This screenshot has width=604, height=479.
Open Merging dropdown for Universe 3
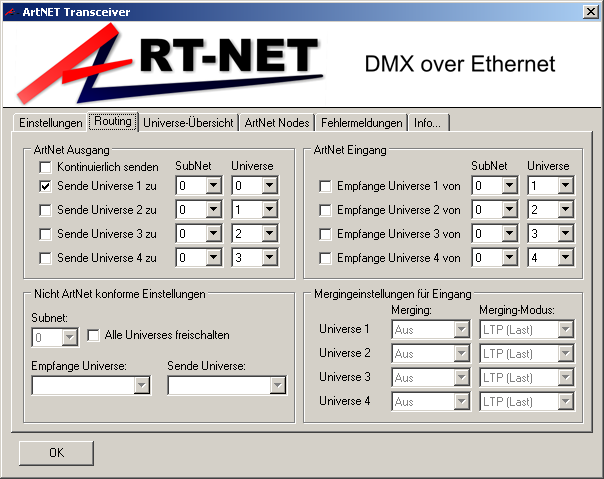(431, 378)
